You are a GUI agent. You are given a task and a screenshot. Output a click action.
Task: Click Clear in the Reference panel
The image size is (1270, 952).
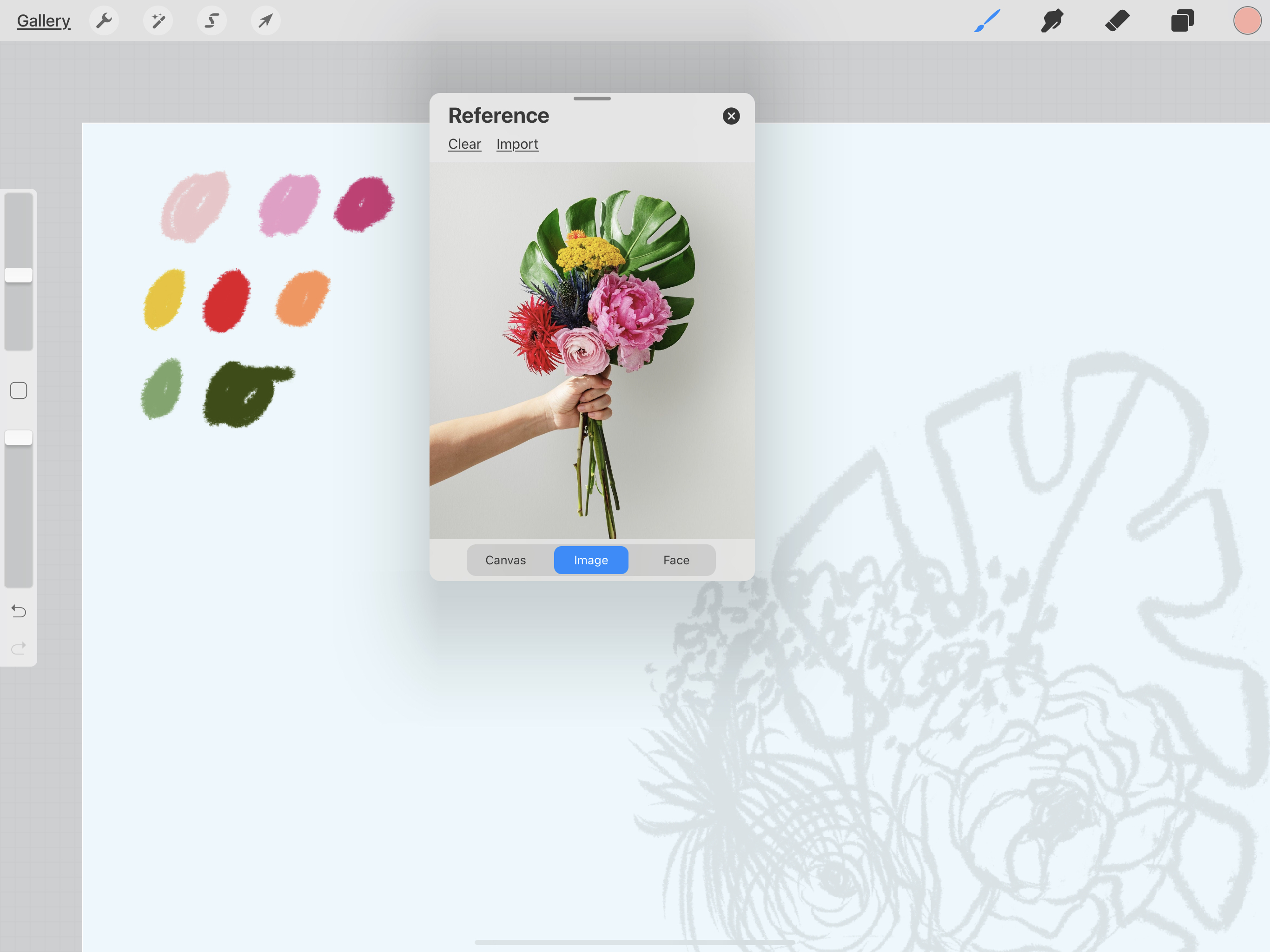coord(464,144)
